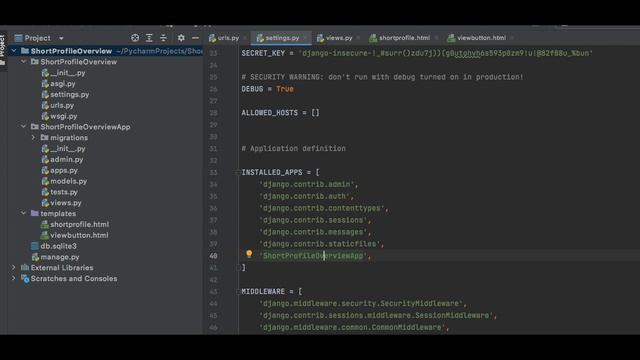Click the 'django.contrib.auth' entry
This screenshot has height=360, width=640.
[x=304, y=196]
